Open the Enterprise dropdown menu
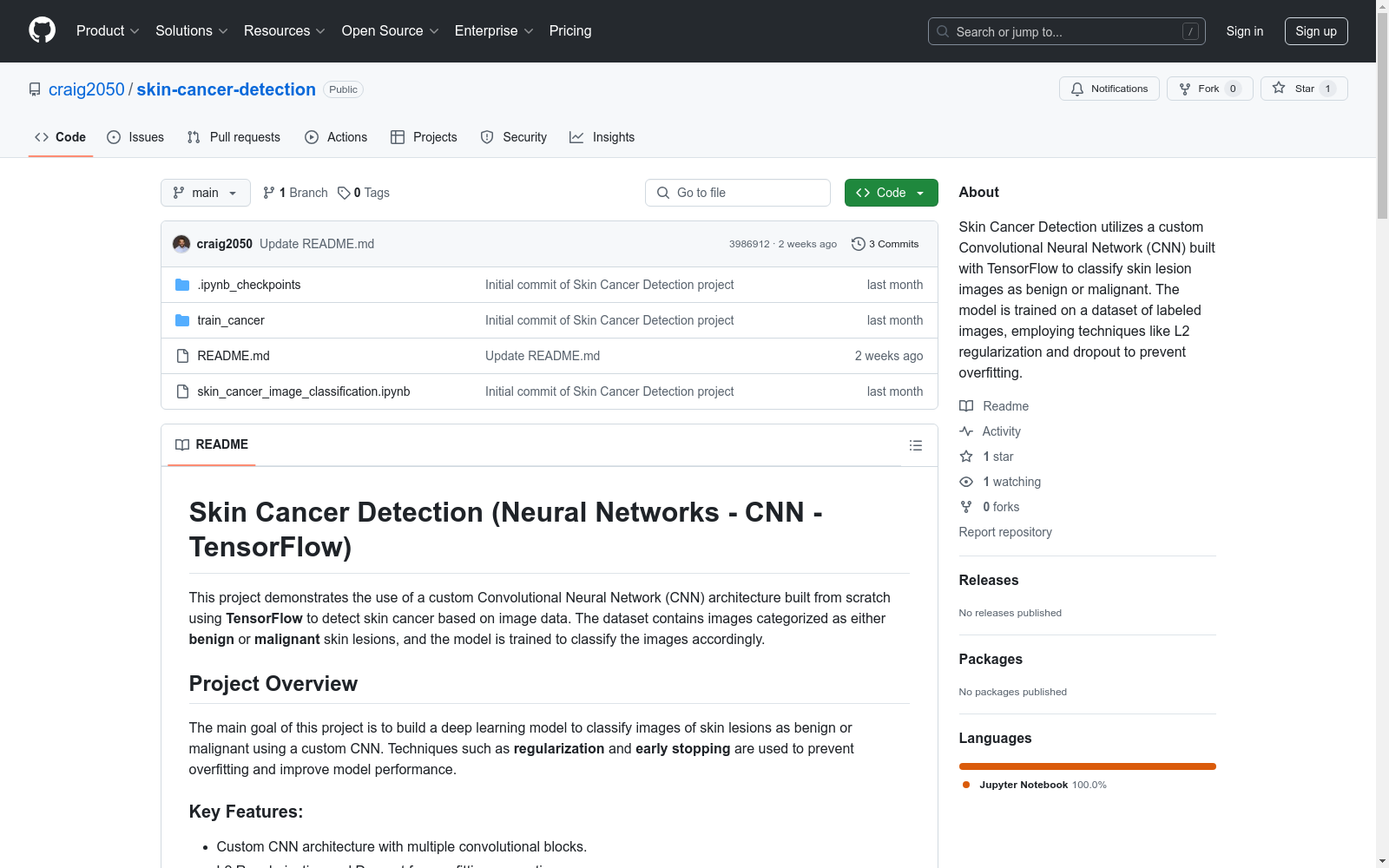Image resolution: width=1389 pixels, height=868 pixels. [494, 30]
